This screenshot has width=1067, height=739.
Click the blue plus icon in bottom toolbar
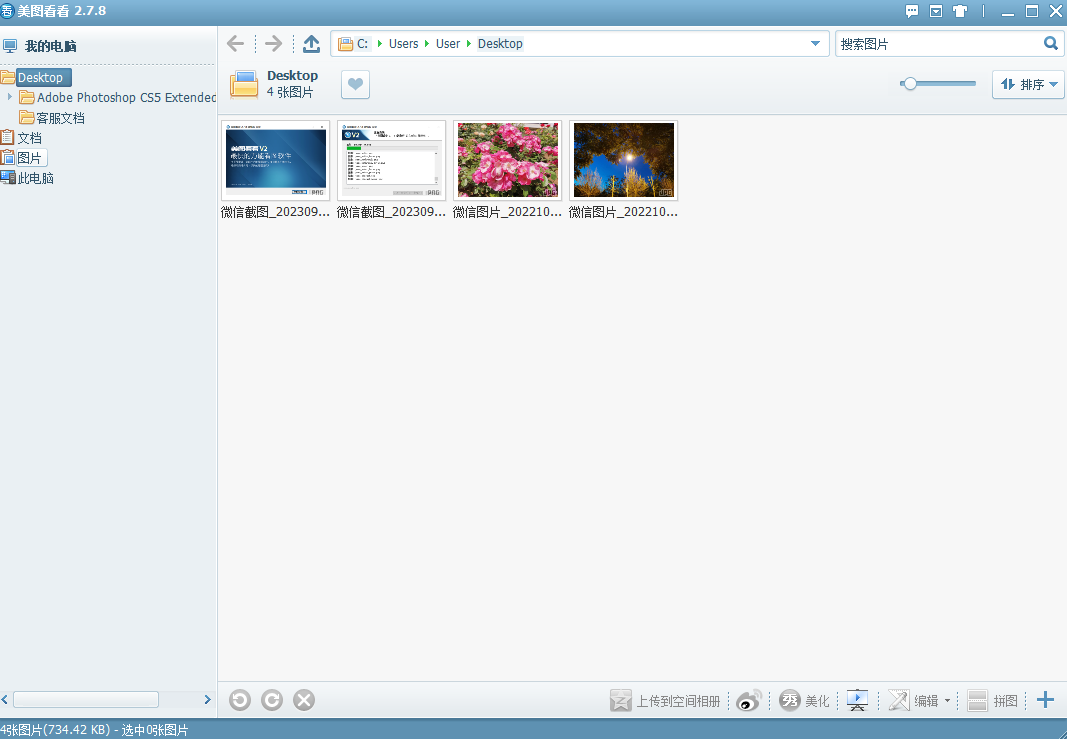[x=1045, y=700]
